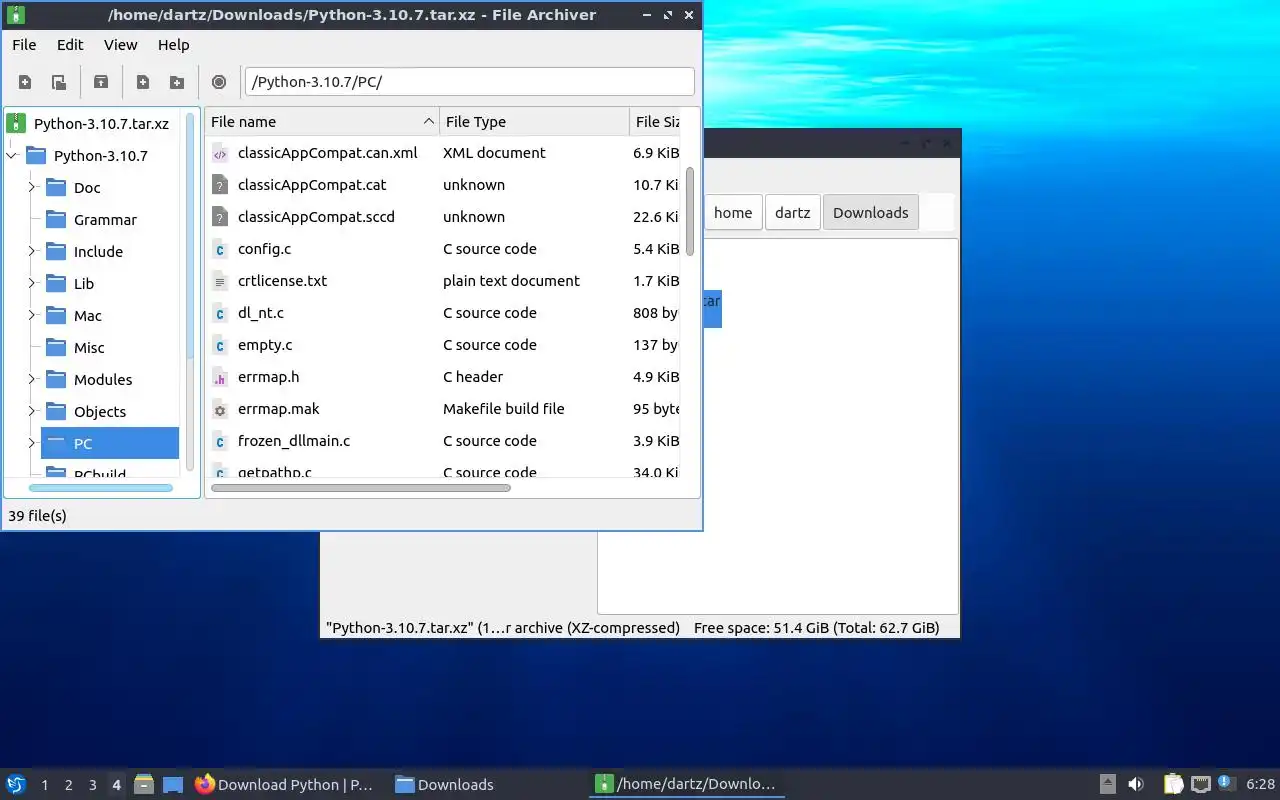Click the Extract archive toolbar icon

click(x=101, y=82)
